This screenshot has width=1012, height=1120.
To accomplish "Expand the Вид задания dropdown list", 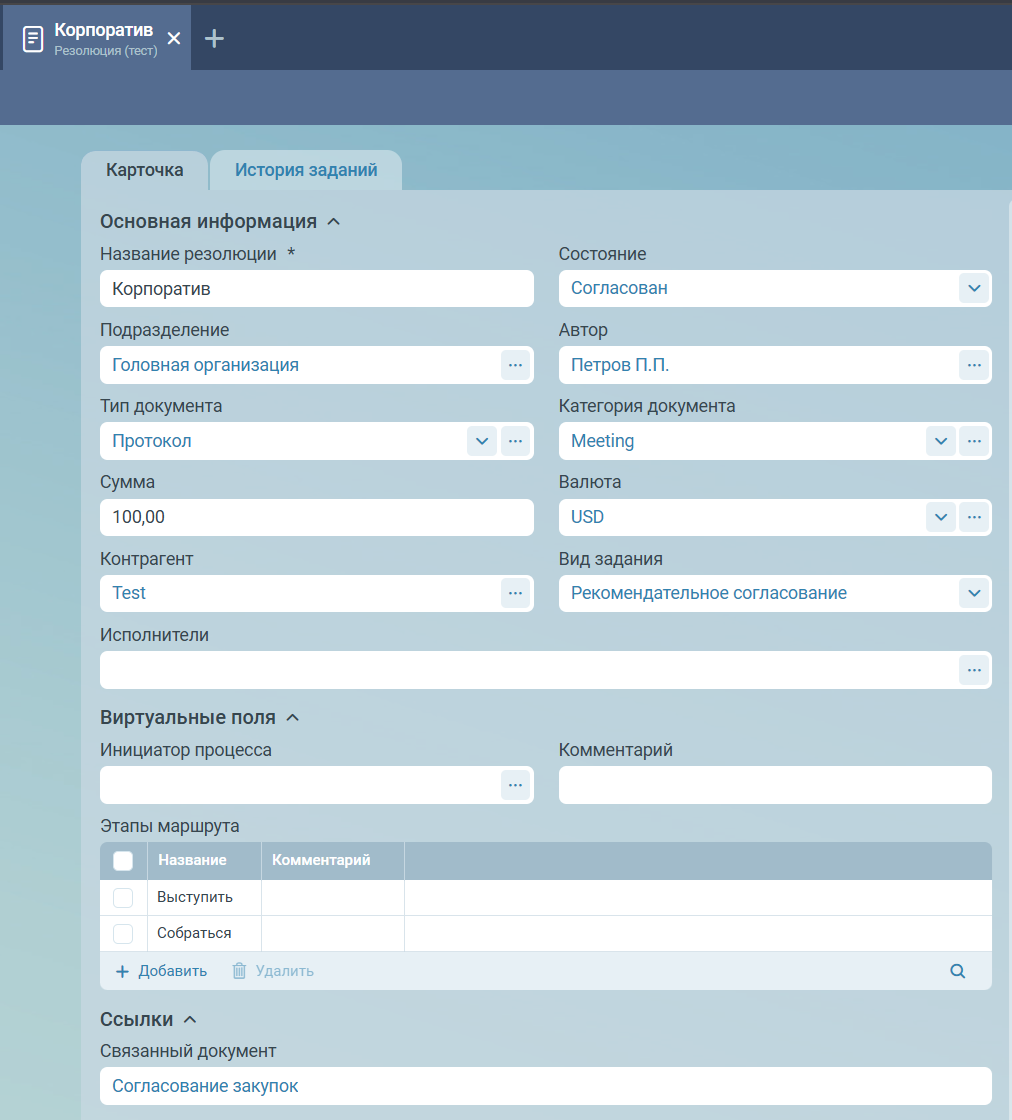I will (974, 593).
